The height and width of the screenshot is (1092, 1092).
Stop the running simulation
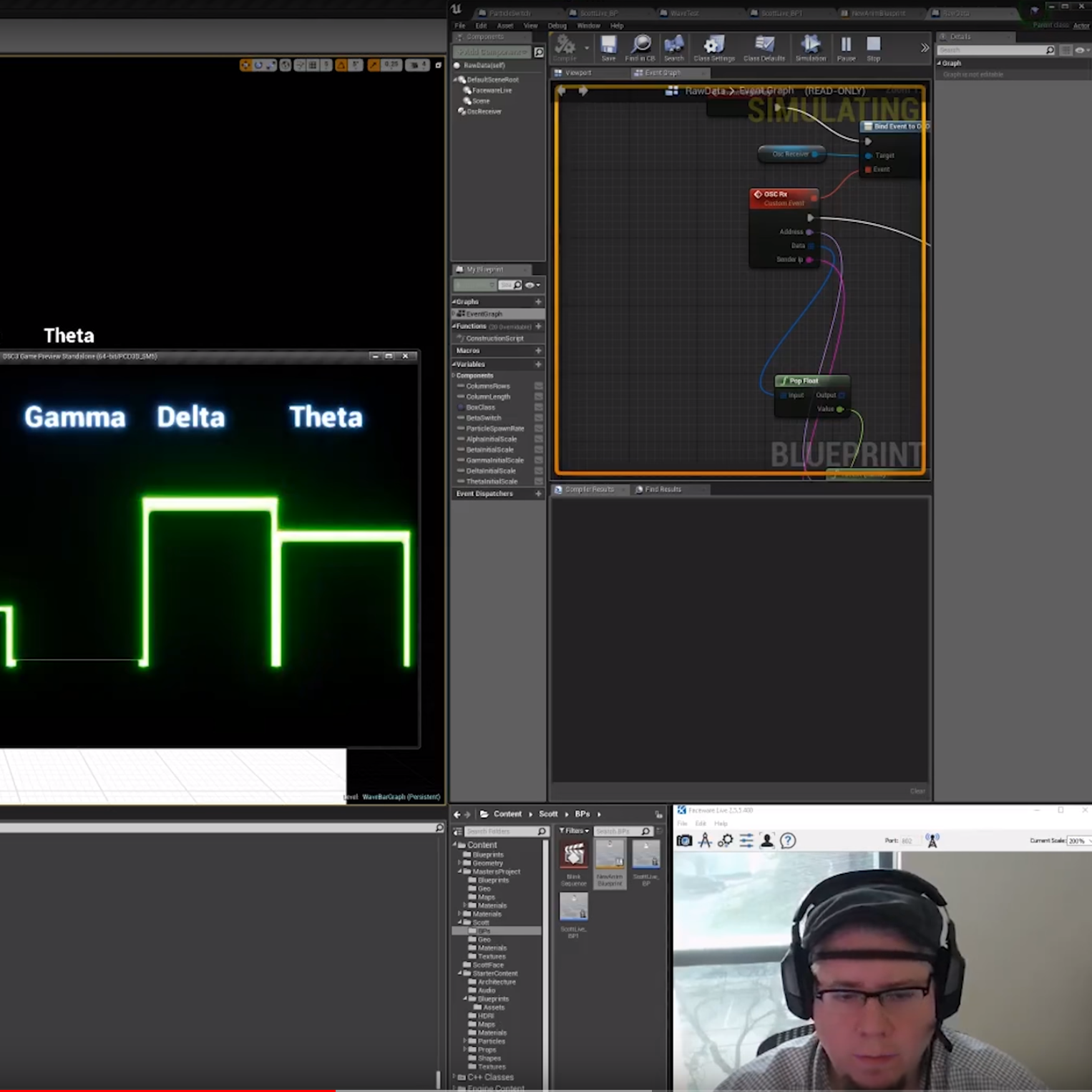tap(873, 48)
